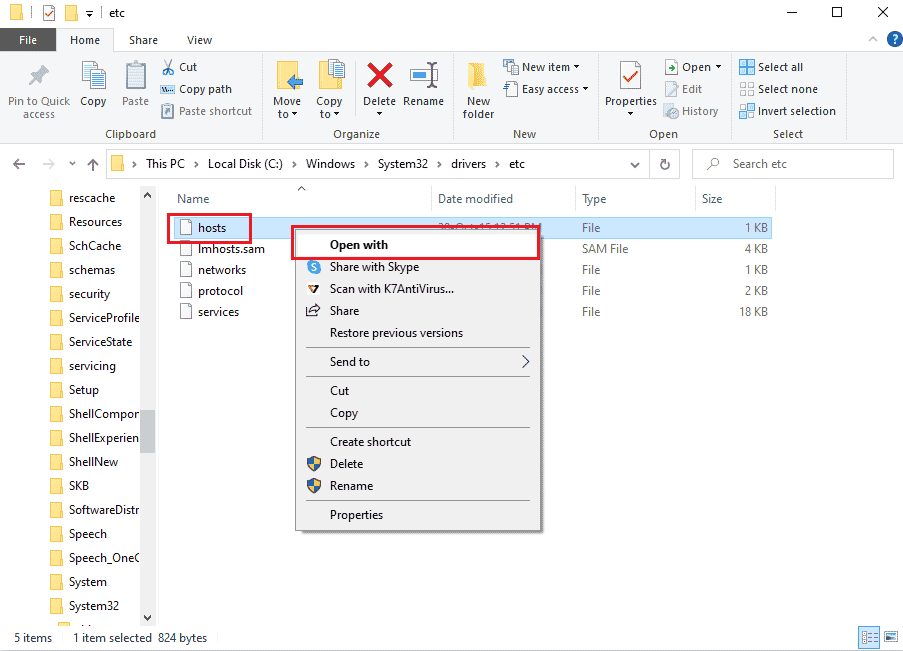Click drivers in the address breadcrumb
903x651 pixels.
point(468,164)
